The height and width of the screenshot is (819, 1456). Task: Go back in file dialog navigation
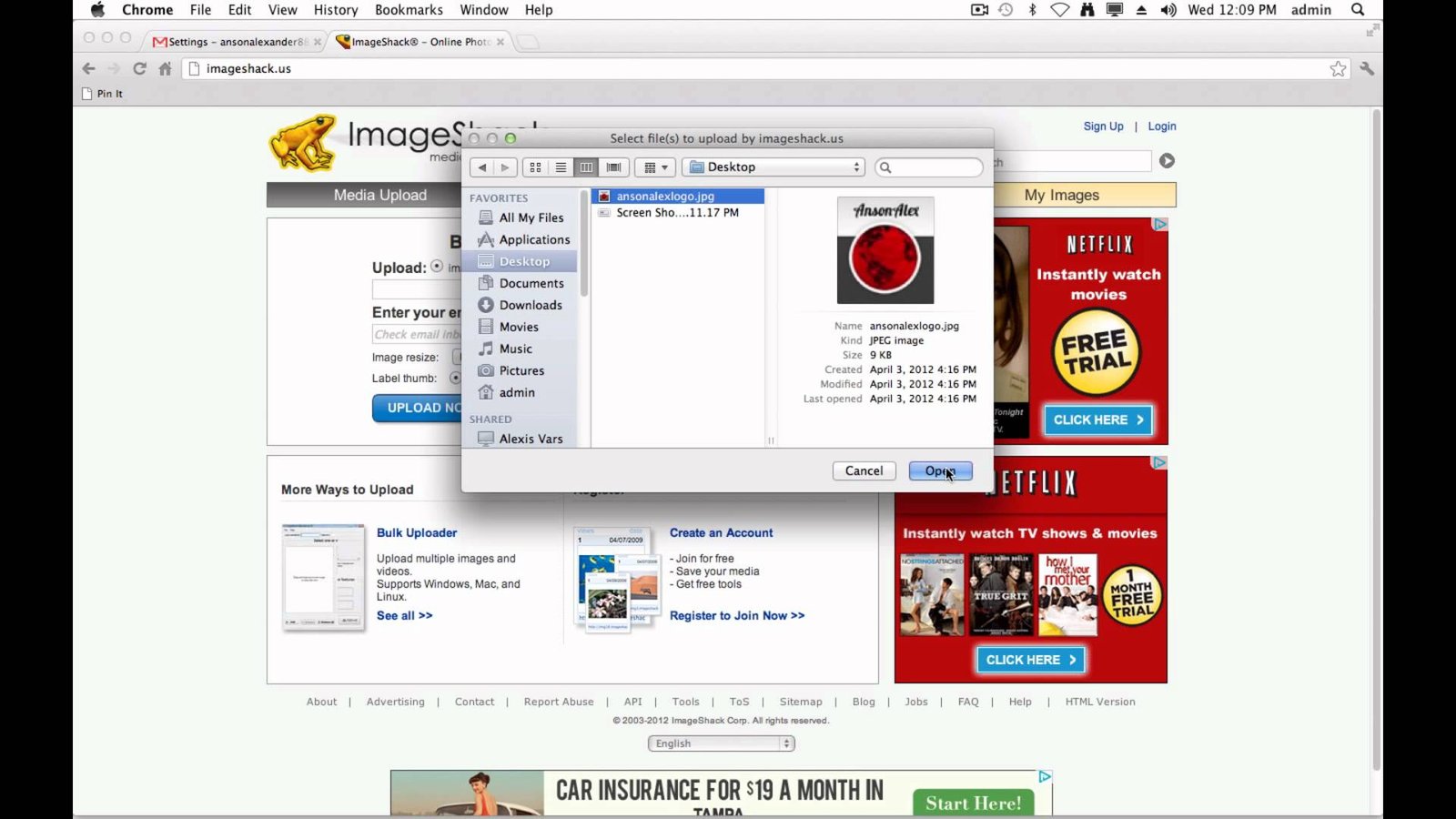pyautogui.click(x=482, y=167)
